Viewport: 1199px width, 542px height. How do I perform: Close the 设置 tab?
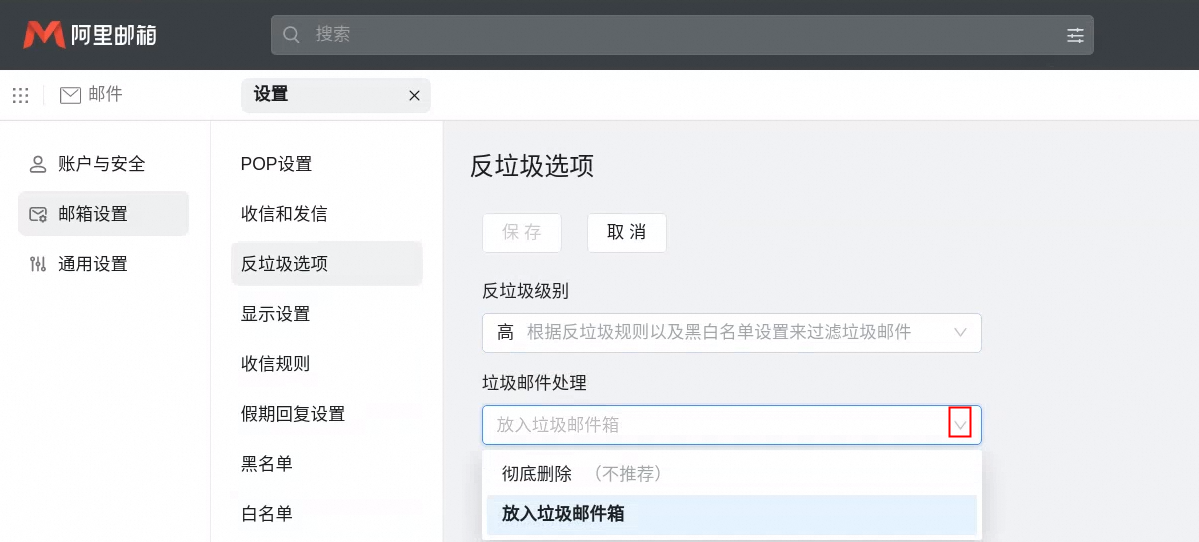point(414,95)
